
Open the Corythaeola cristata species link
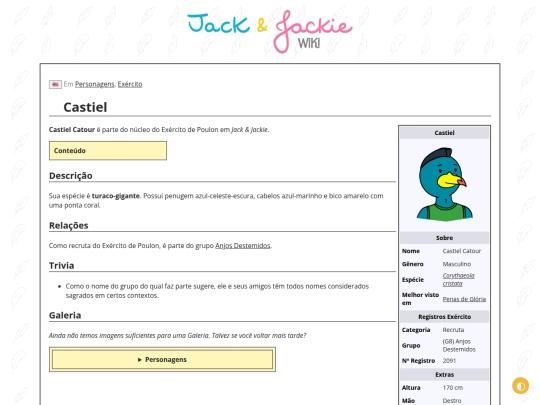[458, 279]
